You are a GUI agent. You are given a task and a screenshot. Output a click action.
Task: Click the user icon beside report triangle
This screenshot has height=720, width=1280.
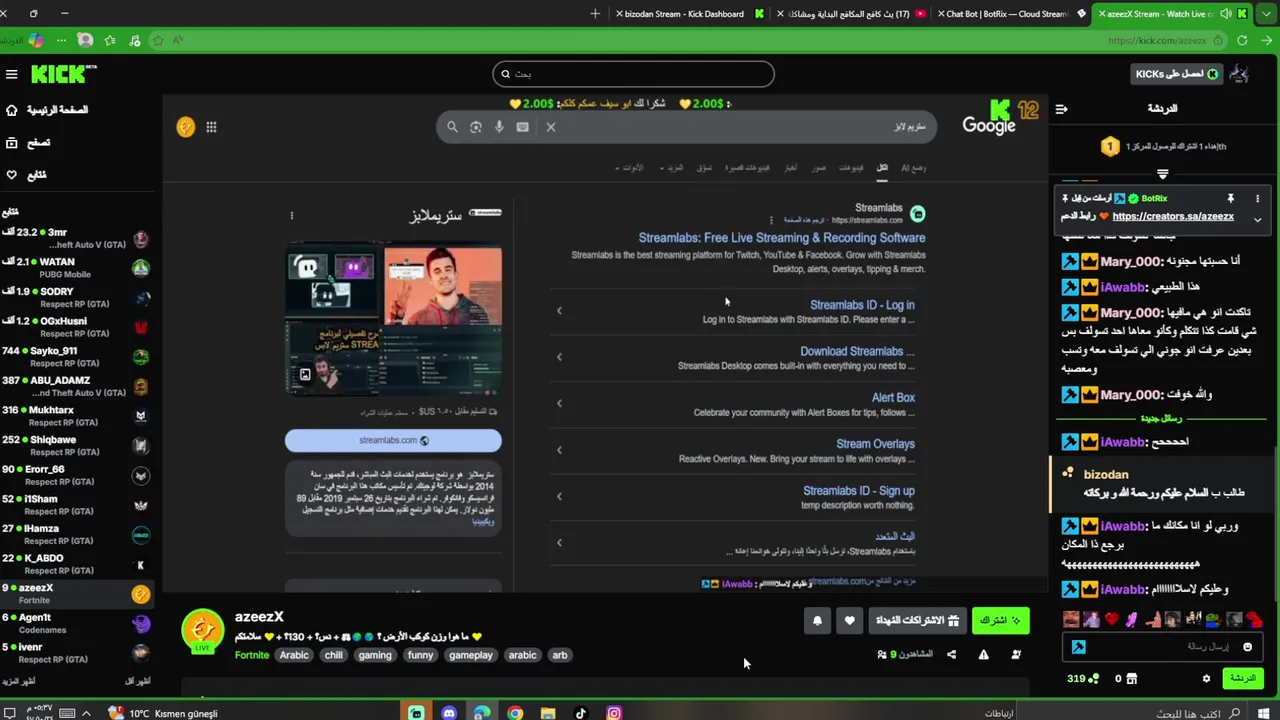(x=1016, y=655)
